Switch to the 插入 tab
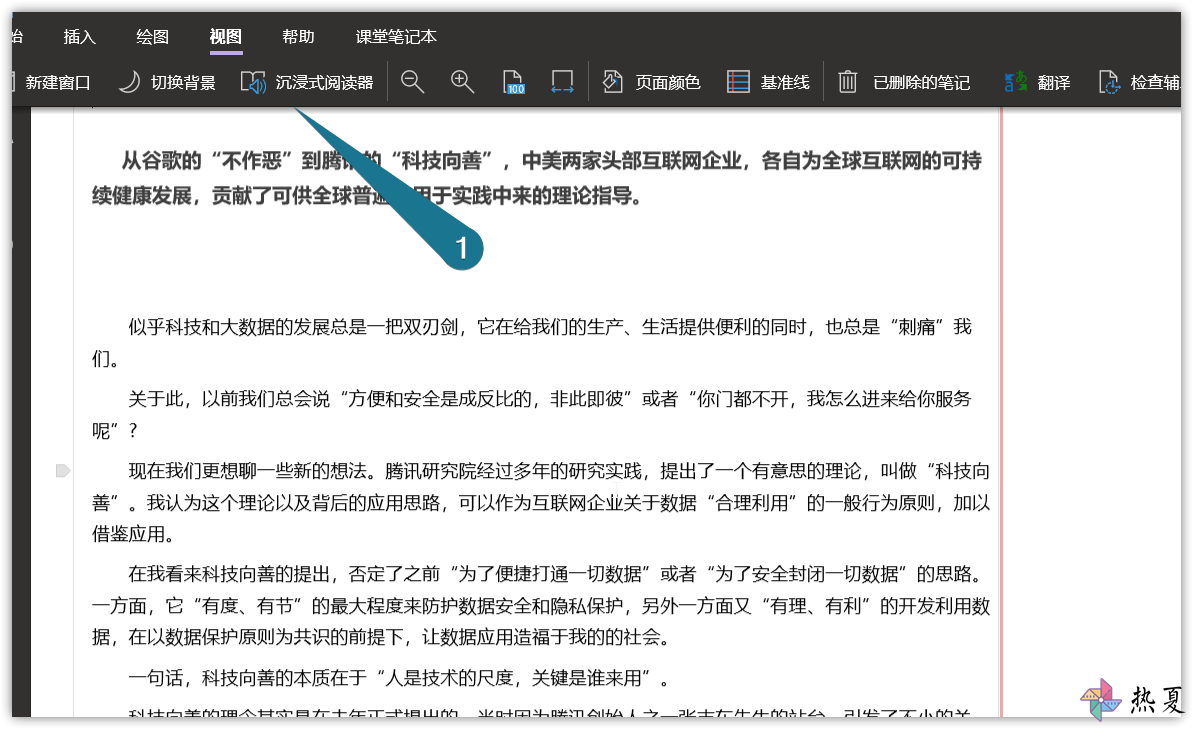Viewport: 1193px width, 729px height. (x=79, y=37)
